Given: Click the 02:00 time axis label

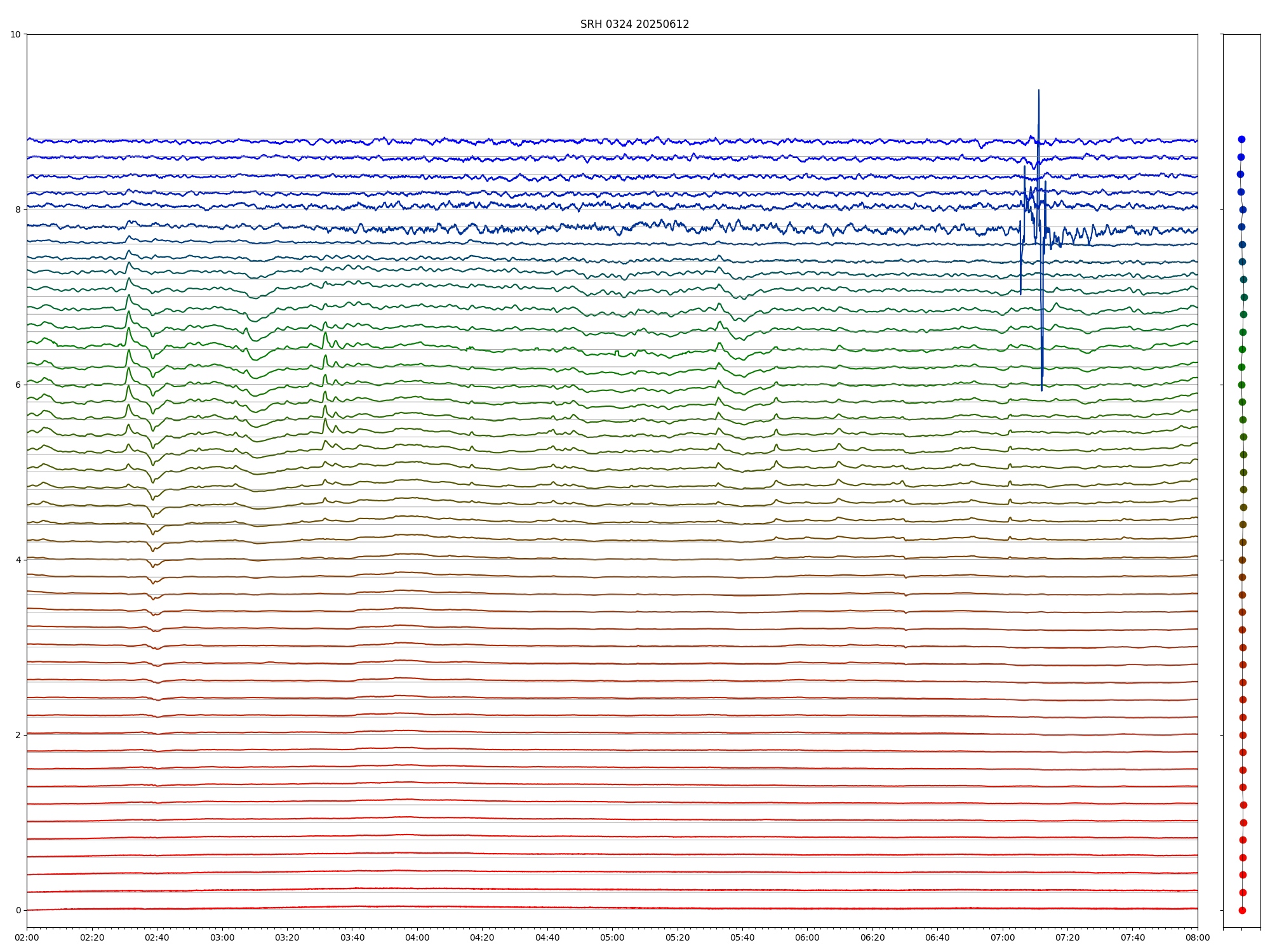Looking at the screenshot, I should pos(27,937).
